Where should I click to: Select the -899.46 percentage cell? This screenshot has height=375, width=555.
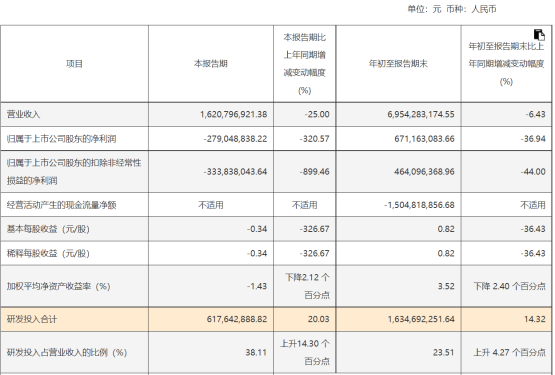point(315,172)
